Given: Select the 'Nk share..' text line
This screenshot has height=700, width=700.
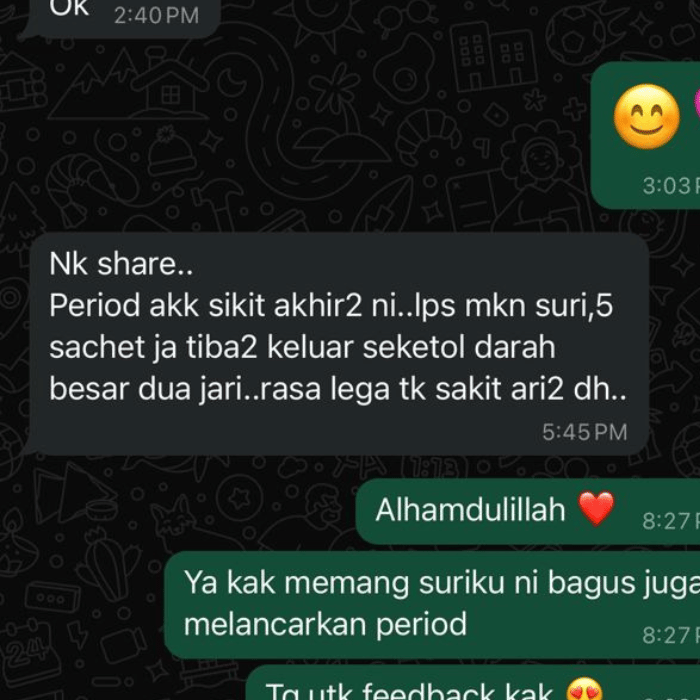Looking at the screenshot, I should [121, 264].
